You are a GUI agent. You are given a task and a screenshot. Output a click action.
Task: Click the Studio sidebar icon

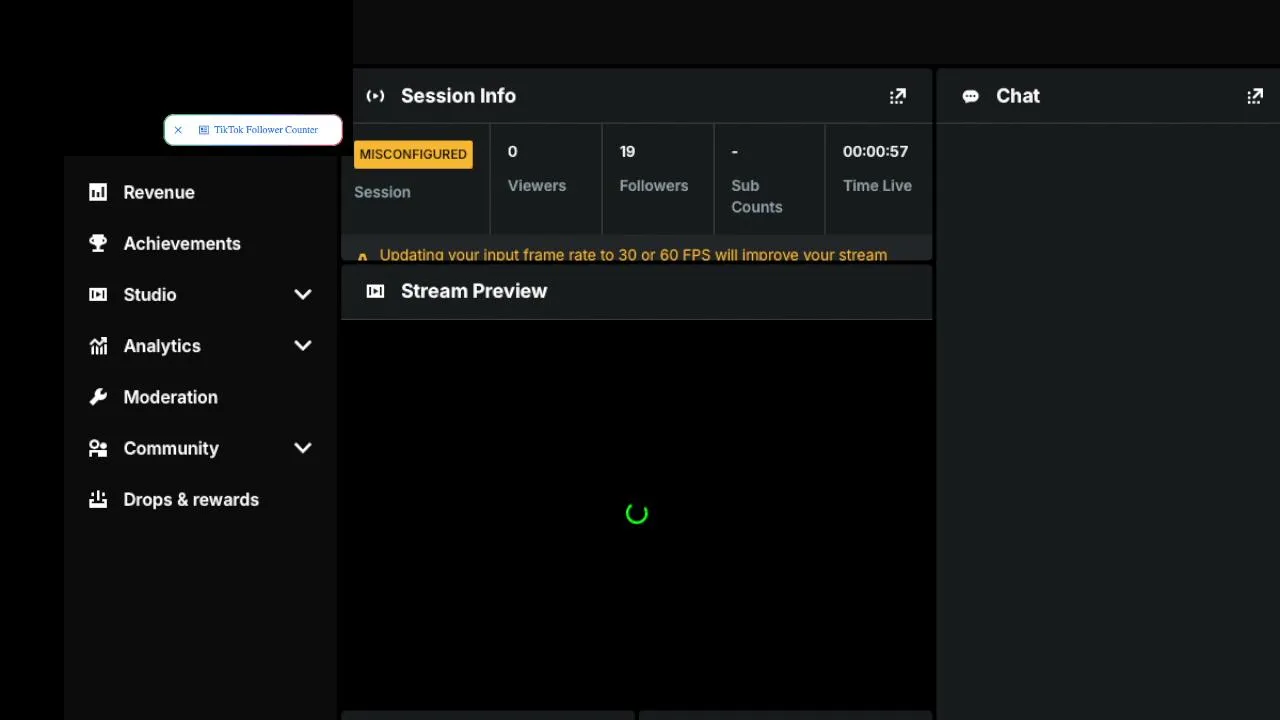pos(98,294)
